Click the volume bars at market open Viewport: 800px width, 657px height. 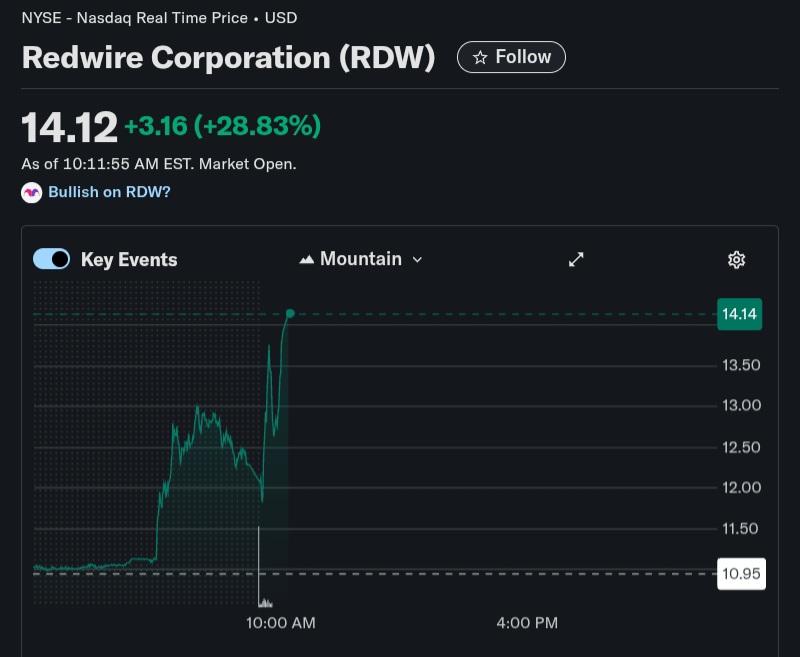(x=265, y=603)
